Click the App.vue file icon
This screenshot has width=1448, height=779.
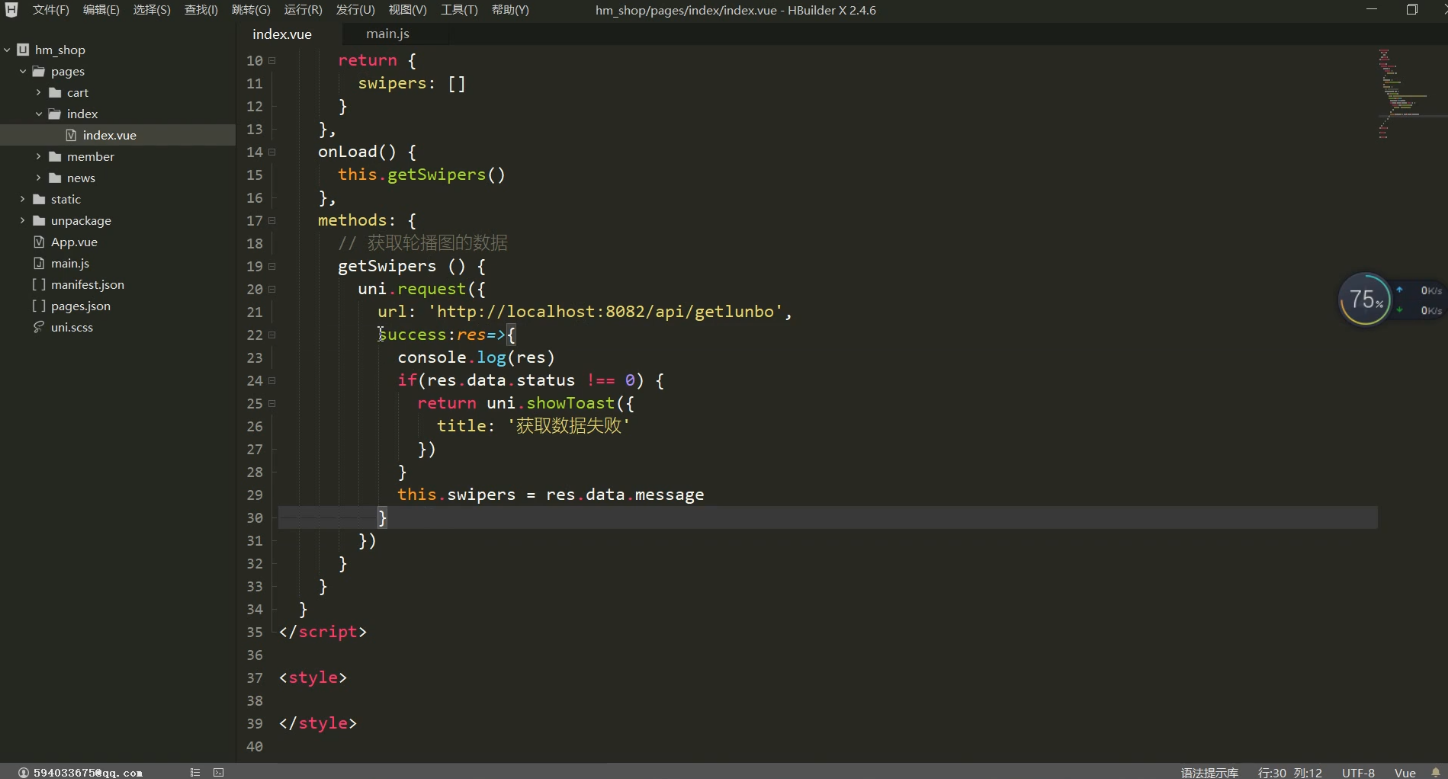click(x=39, y=242)
